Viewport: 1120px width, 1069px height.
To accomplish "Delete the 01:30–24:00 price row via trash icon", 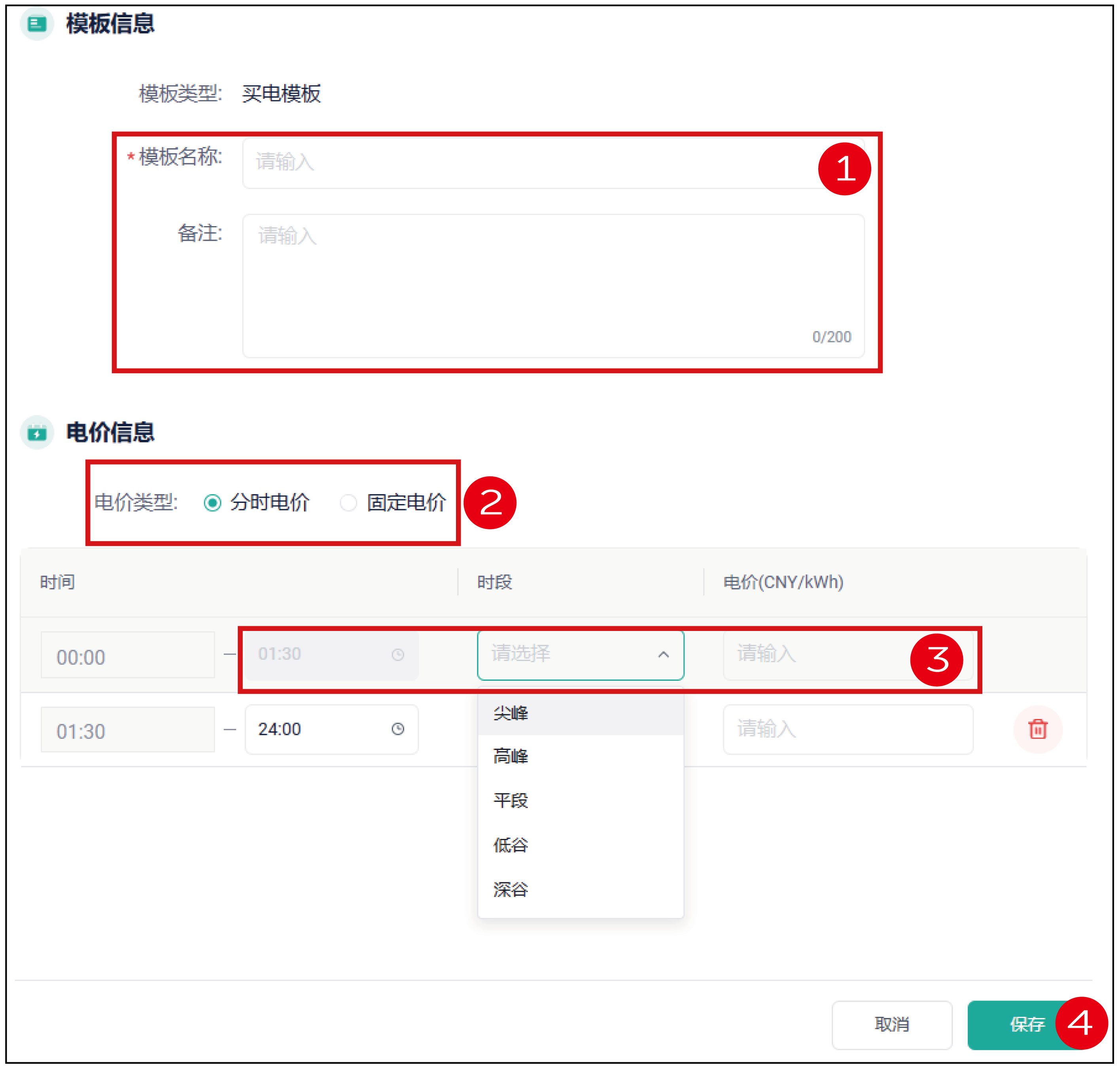I will coord(1039,729).
